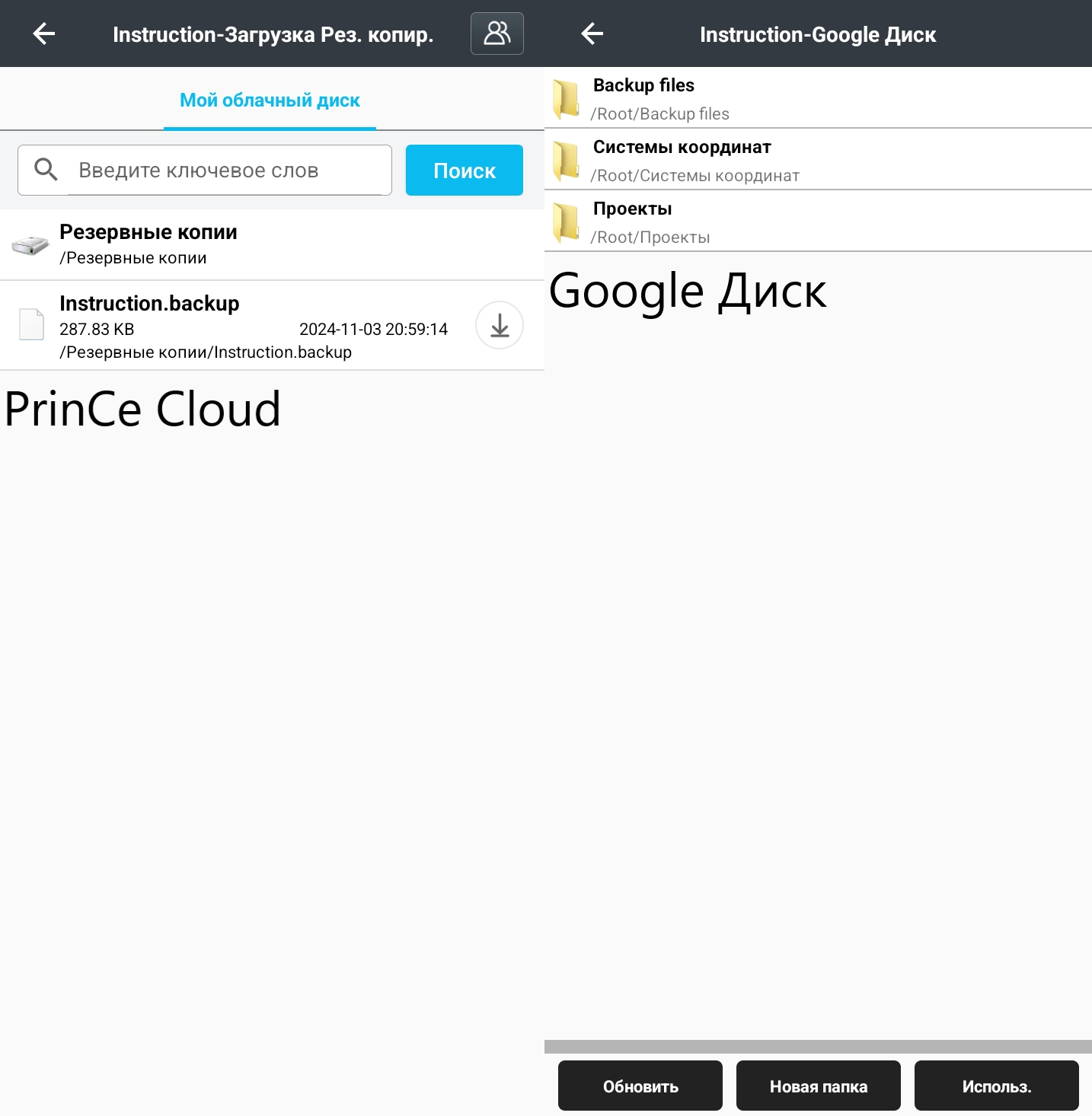Download Instruction.backup with the arrow icon
1092x1116 pixels.
[x=500, y=326]
